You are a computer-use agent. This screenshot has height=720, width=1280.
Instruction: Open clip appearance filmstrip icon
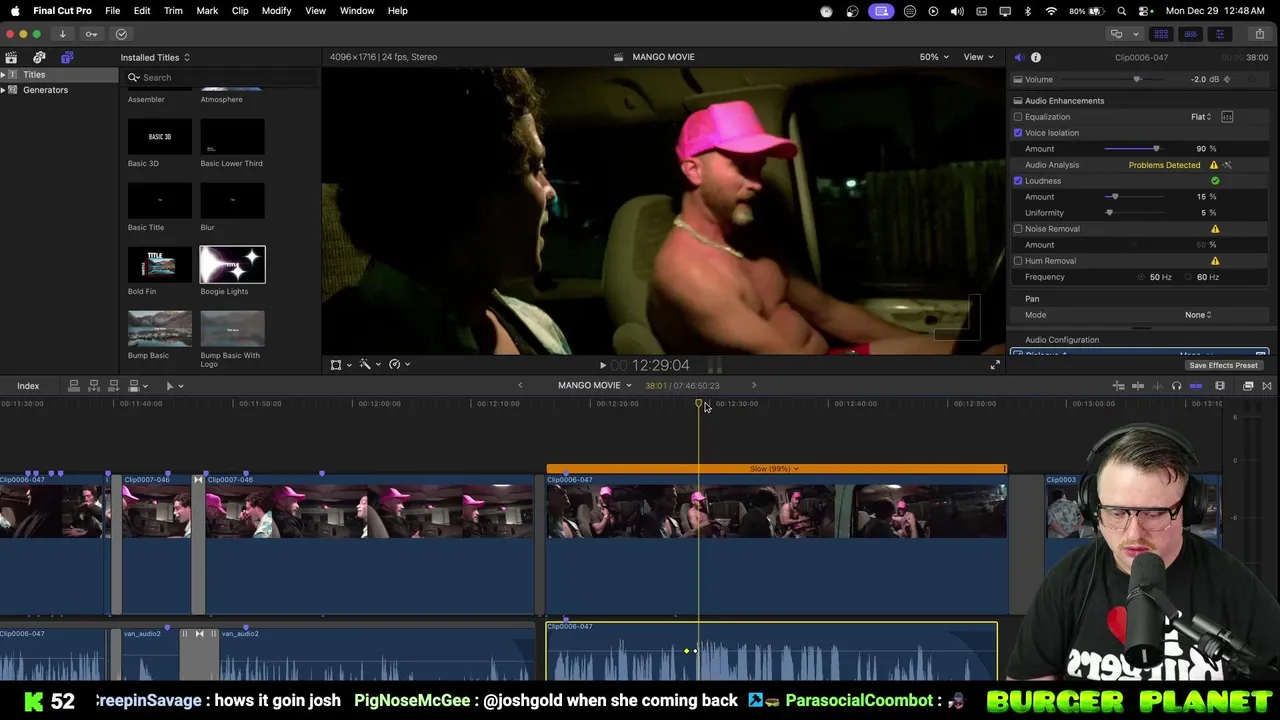click(1220, 386)
